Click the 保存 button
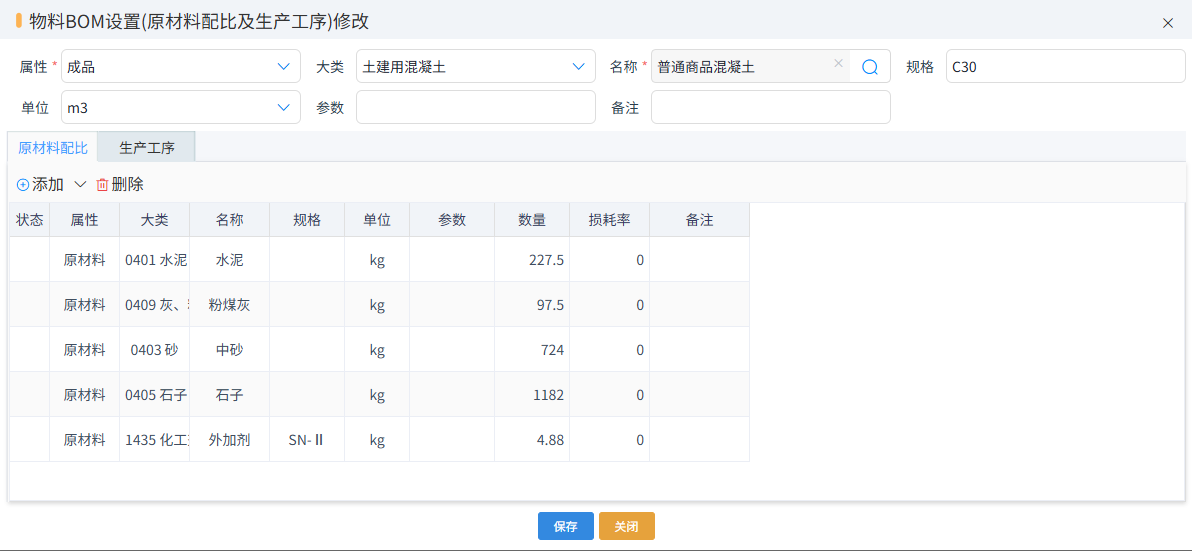Image resolution: width=1192 pixels, height=551 pixels. coord(566,526)
